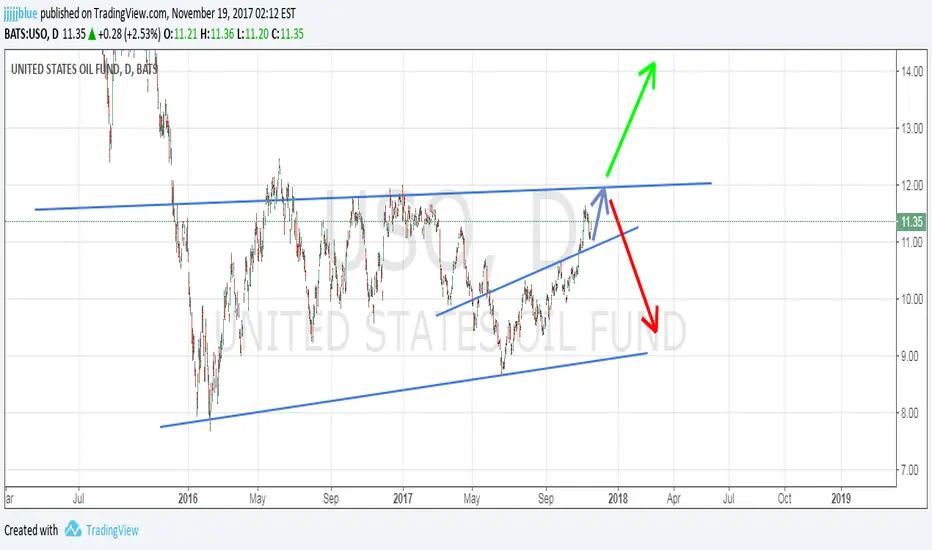The height and width of the screenshot is (550, 932).
Task: Click the 13.00 price axis label
Action: (x=912, y=128)
